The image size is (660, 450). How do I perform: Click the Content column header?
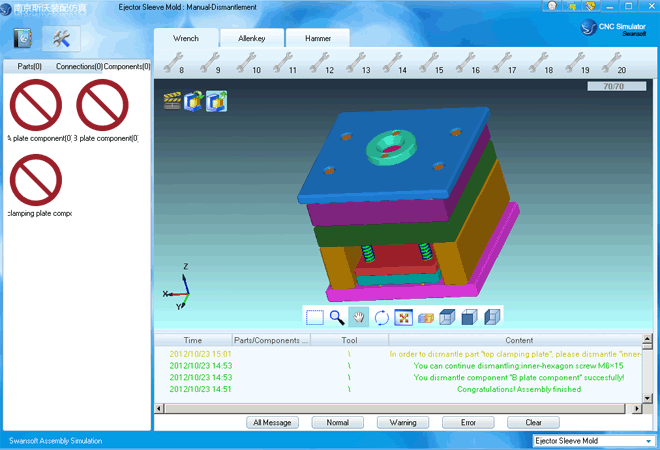519,340
